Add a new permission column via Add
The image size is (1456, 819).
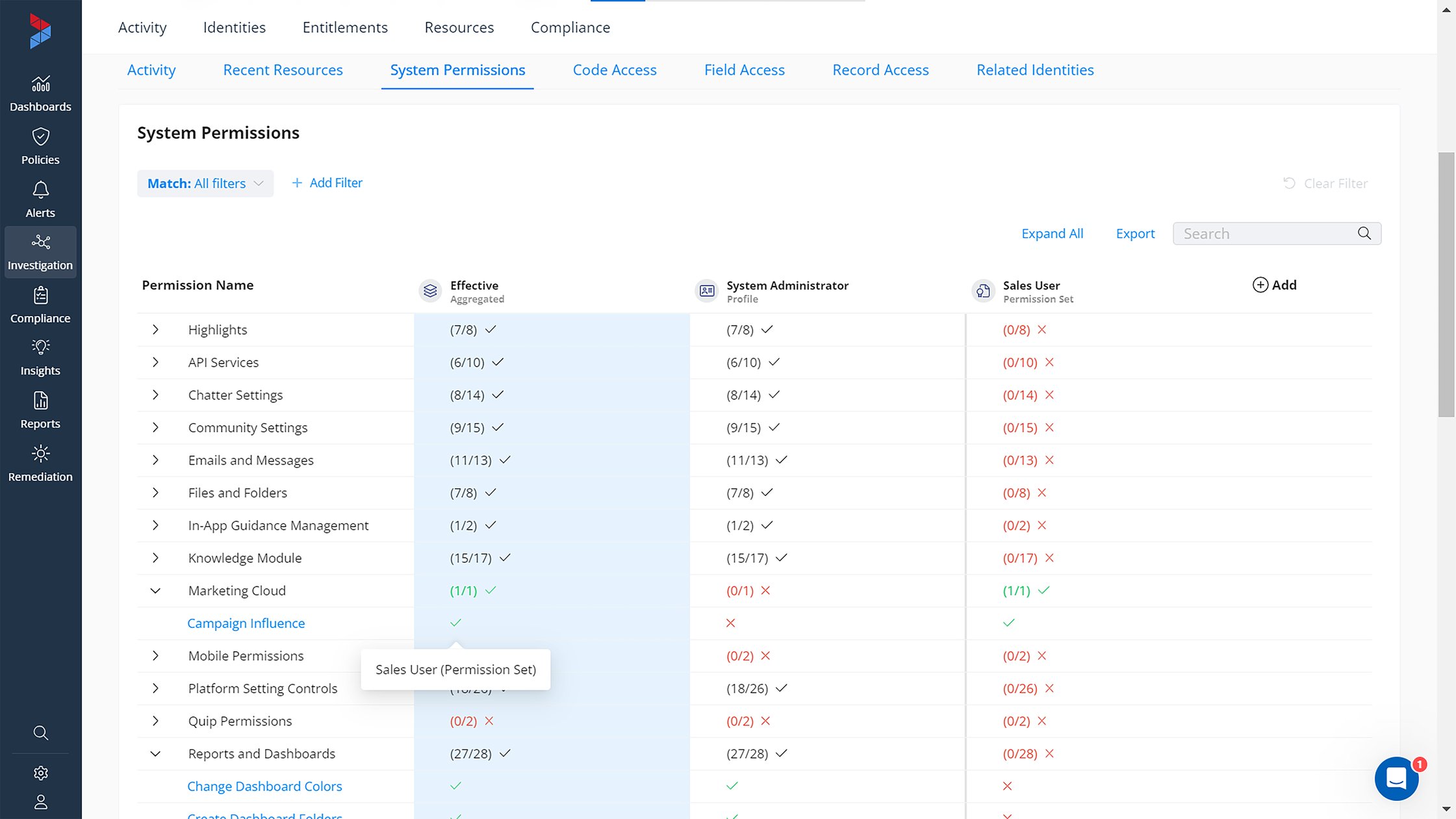pos(1274,285)
